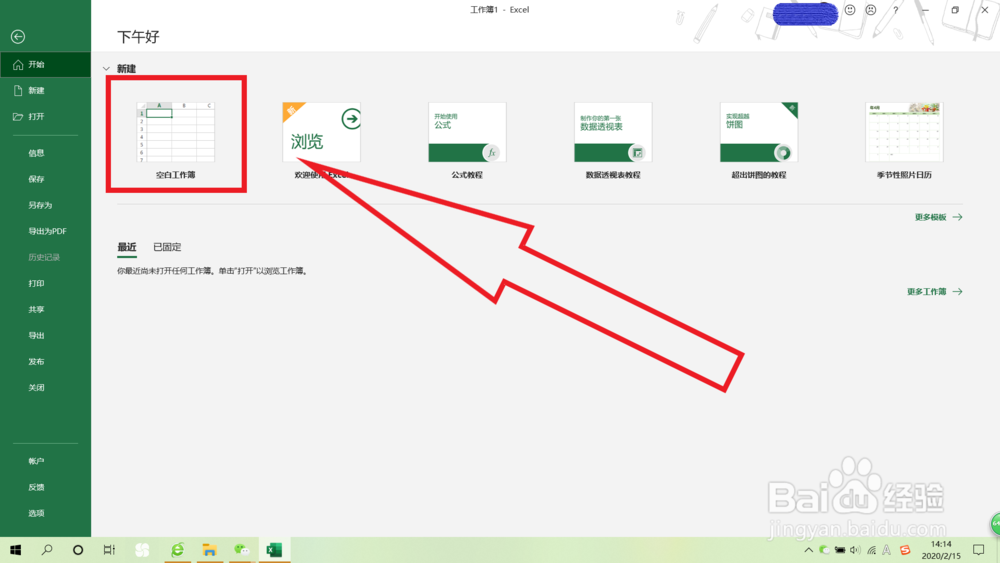Image resolution: width=1000 pixels, height=563 pixels.
Task: Show hidden system tray icons
Action: click(x=809, y=550)
